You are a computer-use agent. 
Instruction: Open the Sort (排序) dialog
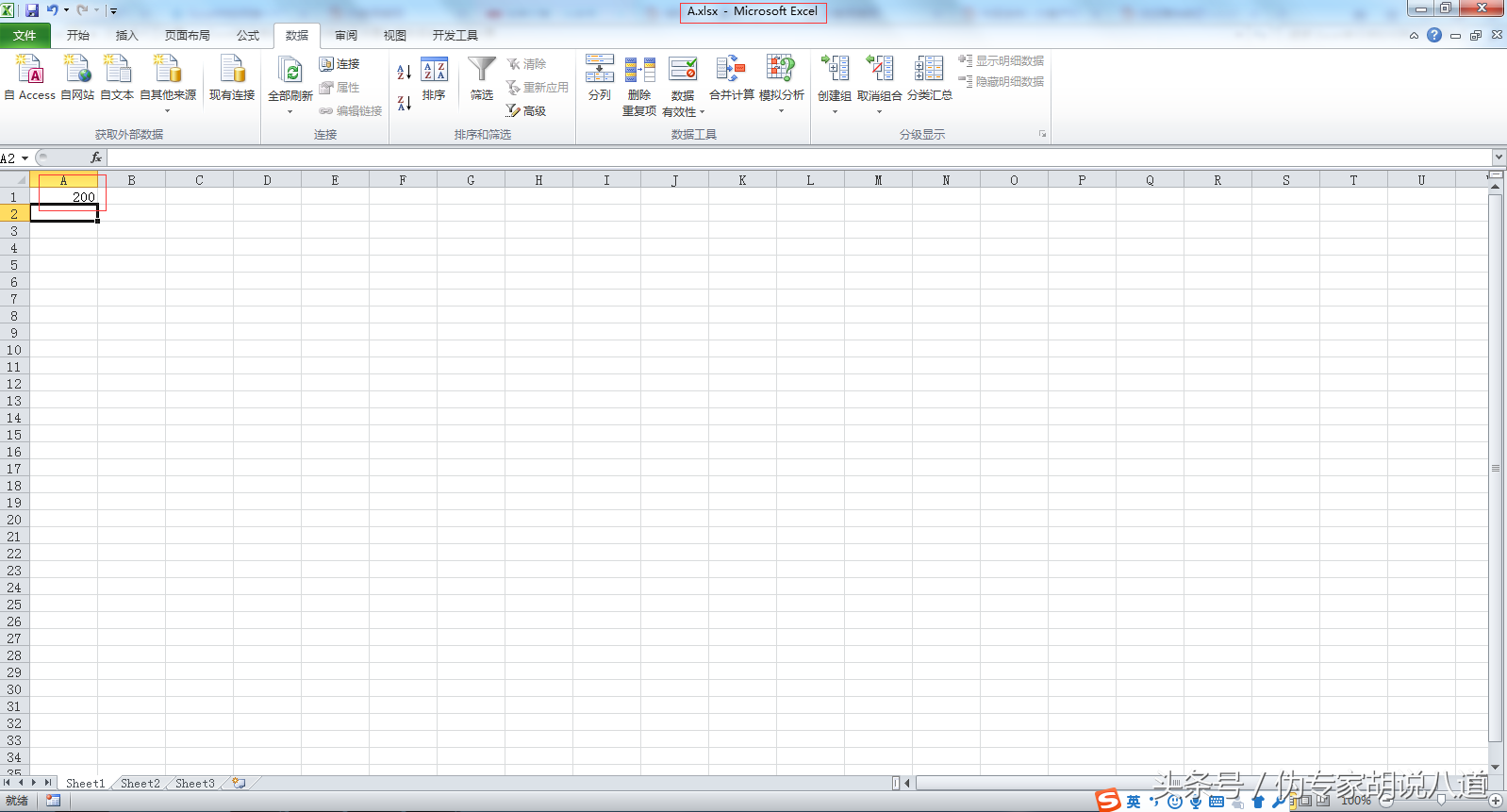(x=434, y=79)
